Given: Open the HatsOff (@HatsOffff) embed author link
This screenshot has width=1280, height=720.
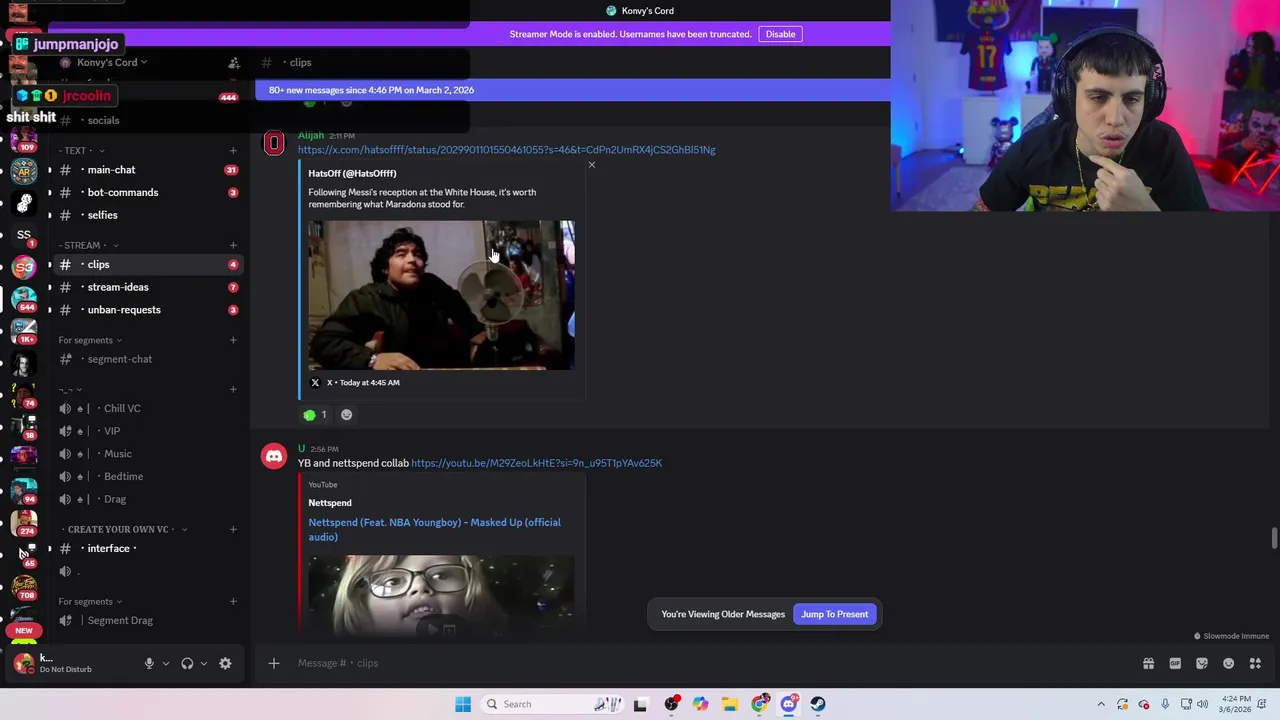Looking at the screenshot, I should (352, 173).
